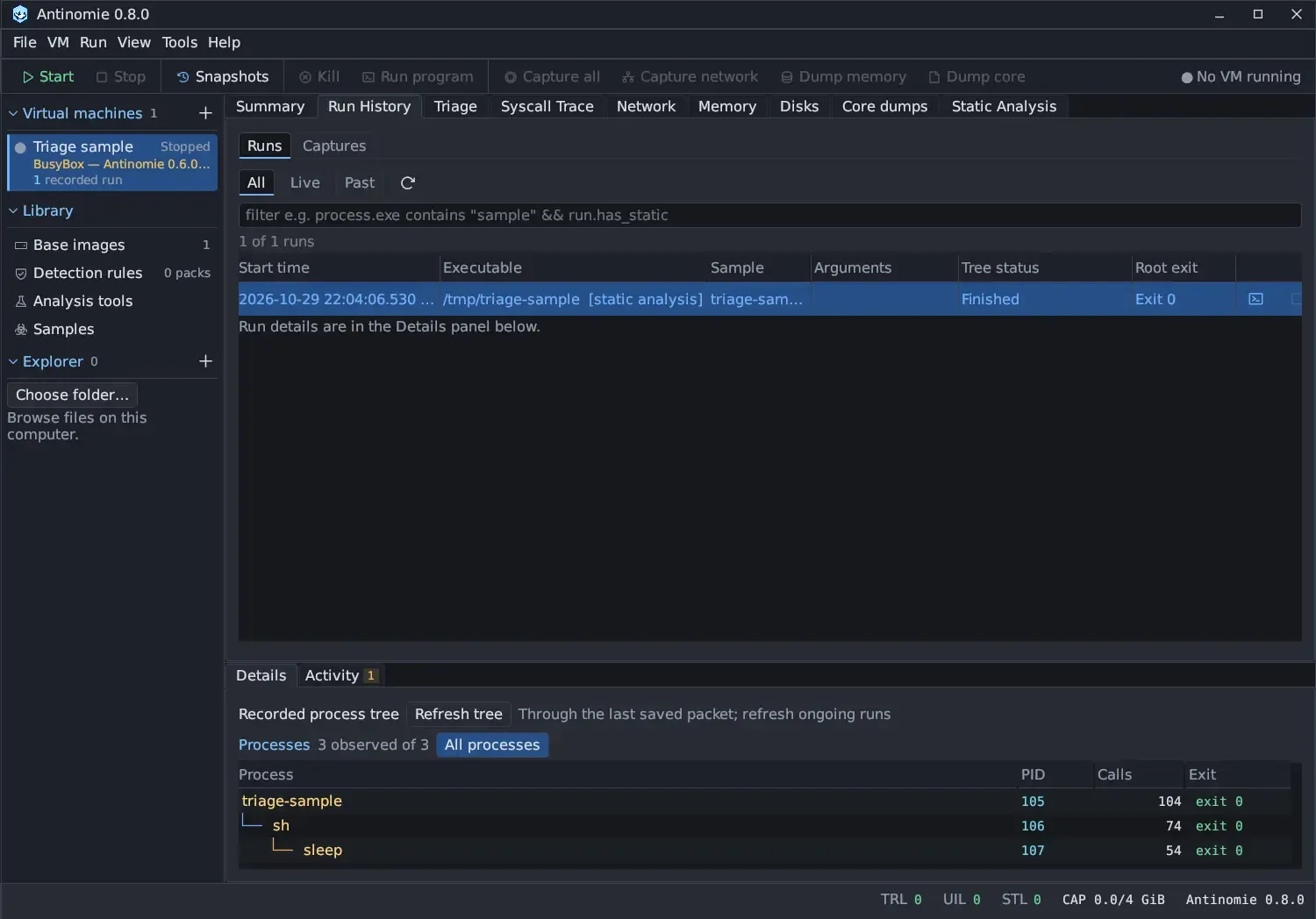The image size is (1316, 919).
Task: Refresh the runs list with the reload icon
Action: pos(408,182)
